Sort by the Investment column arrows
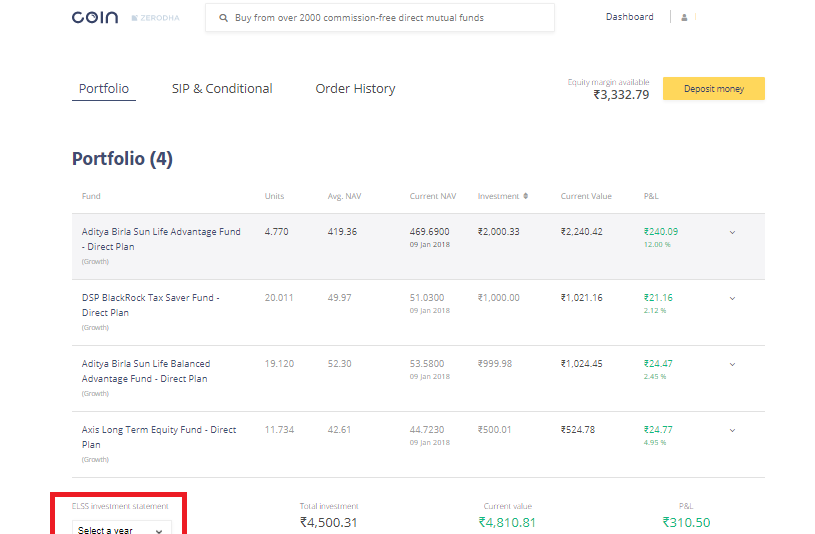This screenshot has height=534, width=815. click(525, 196)
